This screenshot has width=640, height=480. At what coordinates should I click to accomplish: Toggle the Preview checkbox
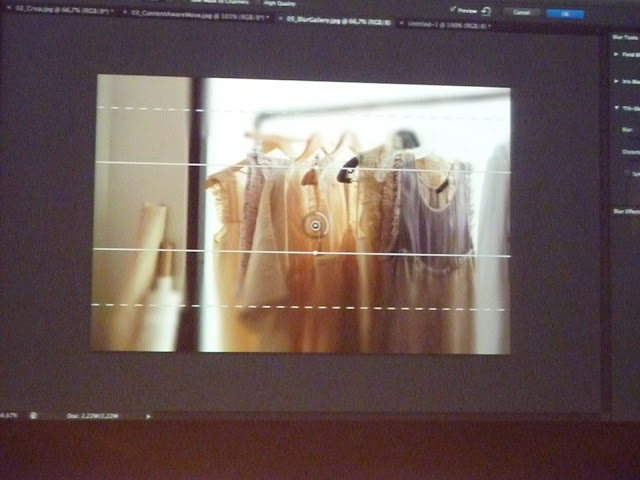coord(452,9)
